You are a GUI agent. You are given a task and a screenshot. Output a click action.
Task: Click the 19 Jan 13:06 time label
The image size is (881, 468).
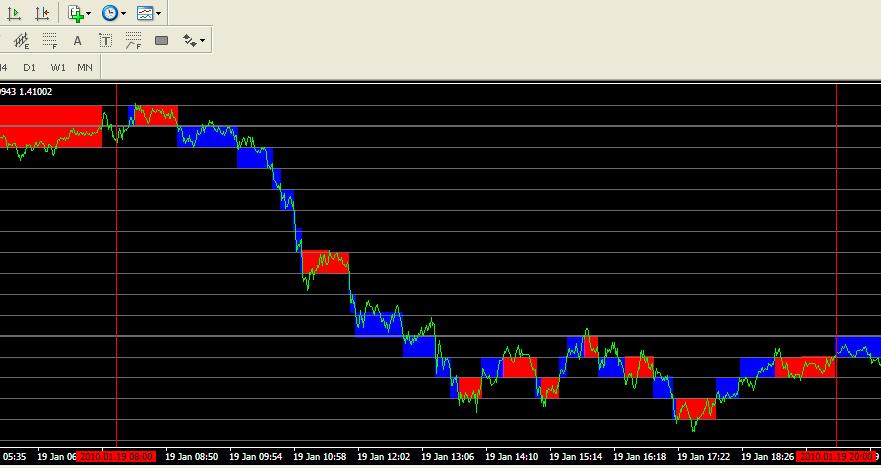[x=448, y=456]
